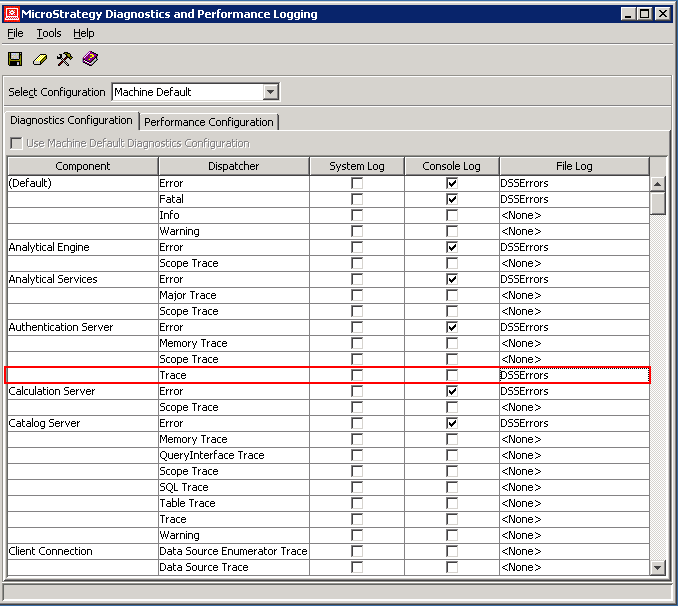
Task: Click the scroll down arrow of the table
Action: point(657,567)
